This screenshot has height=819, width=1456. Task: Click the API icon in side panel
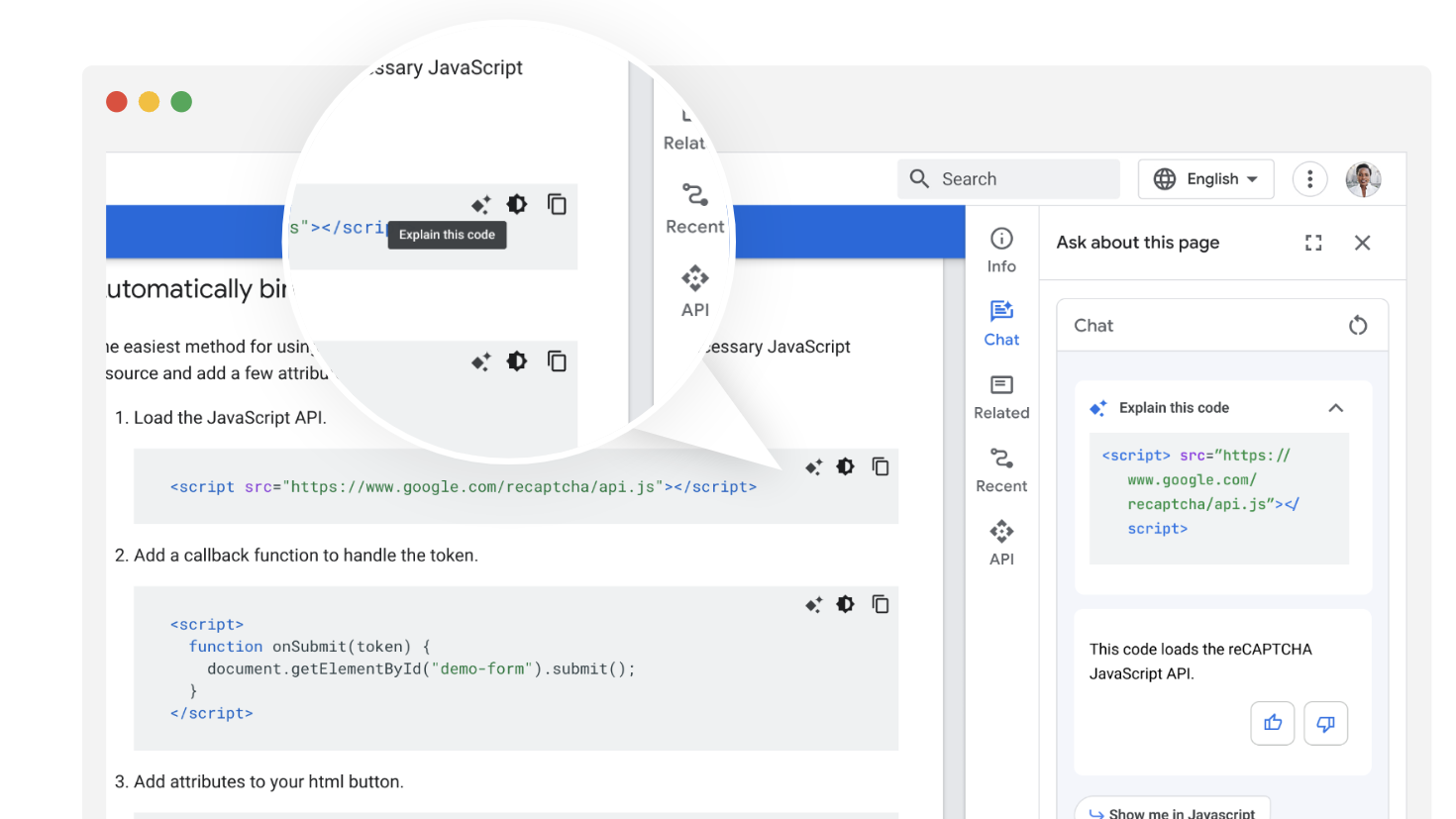pyautogui.click(x=1001, y=532)
